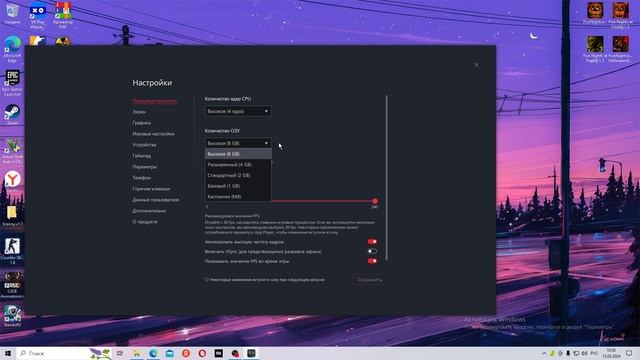Choose Базовый (1 GB) memory option

click(x=238, y=186)
